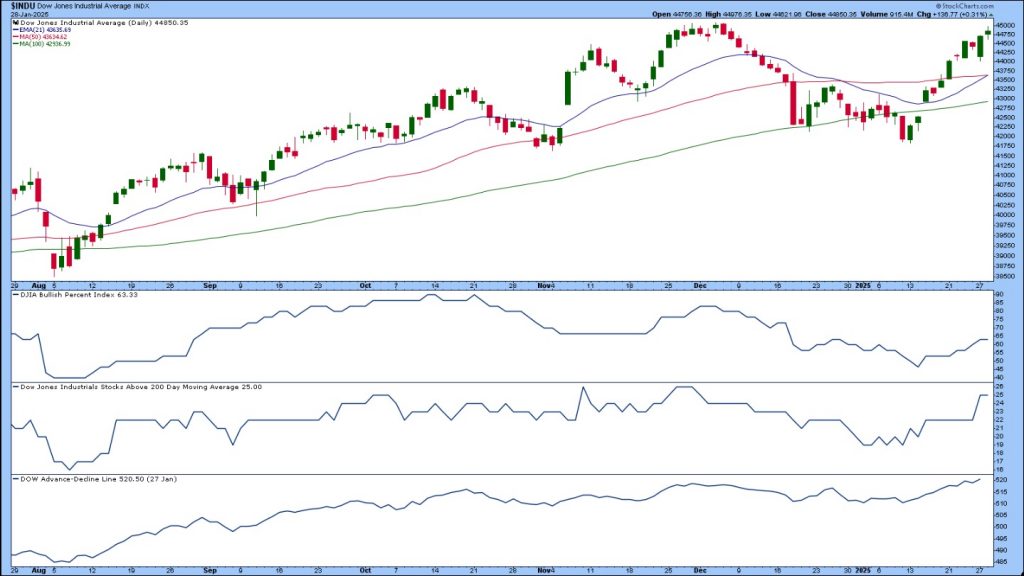Click '2025' on the bottom date axis
The height and width of the screenshot is (576, 1024).
pyautogui.click(x=863, y=570)
